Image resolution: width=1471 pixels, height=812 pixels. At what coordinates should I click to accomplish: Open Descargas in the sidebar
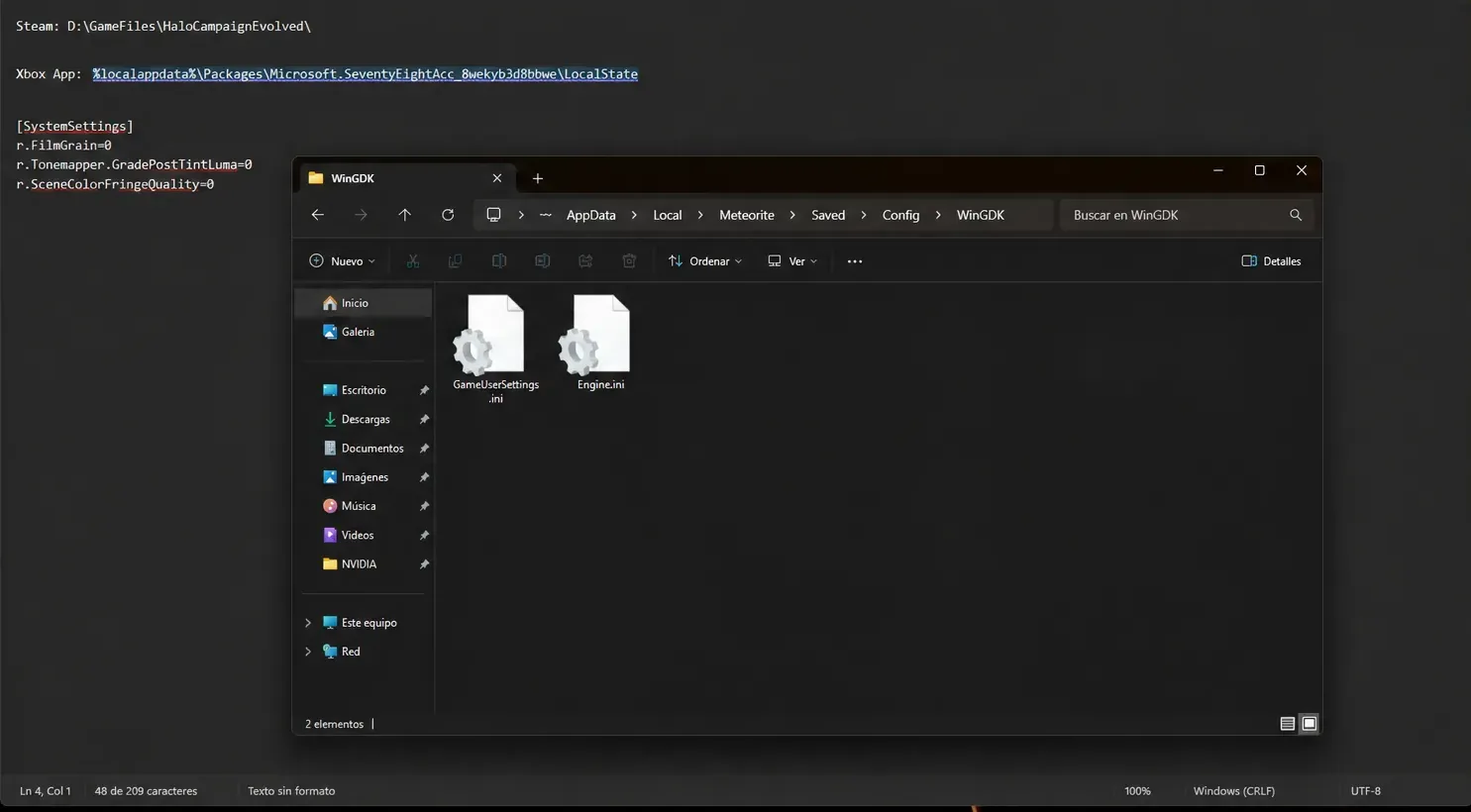click(x=365, y=419)
